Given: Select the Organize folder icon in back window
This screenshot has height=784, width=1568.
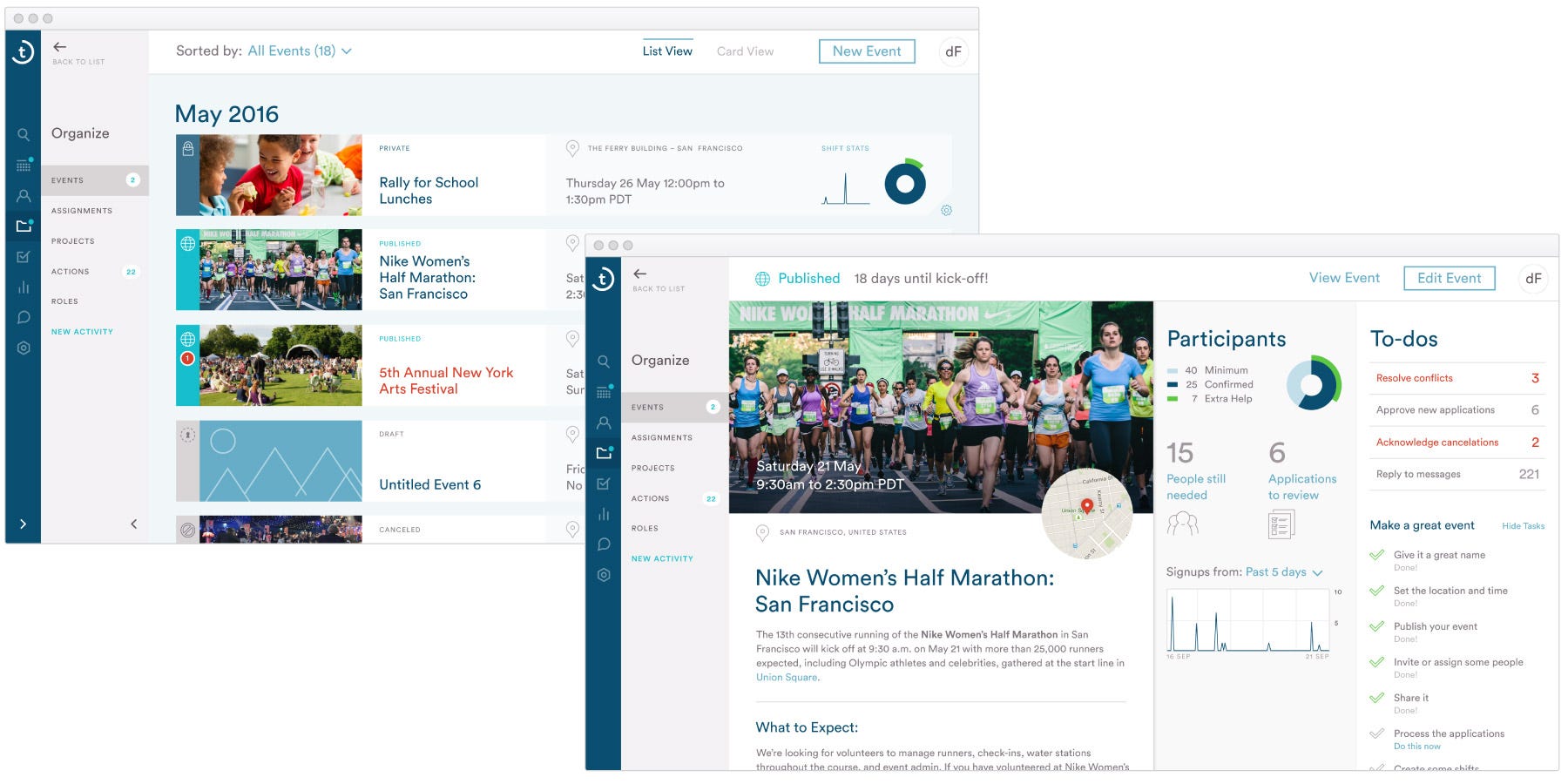Looking at the screenshot, I should 24,226.
